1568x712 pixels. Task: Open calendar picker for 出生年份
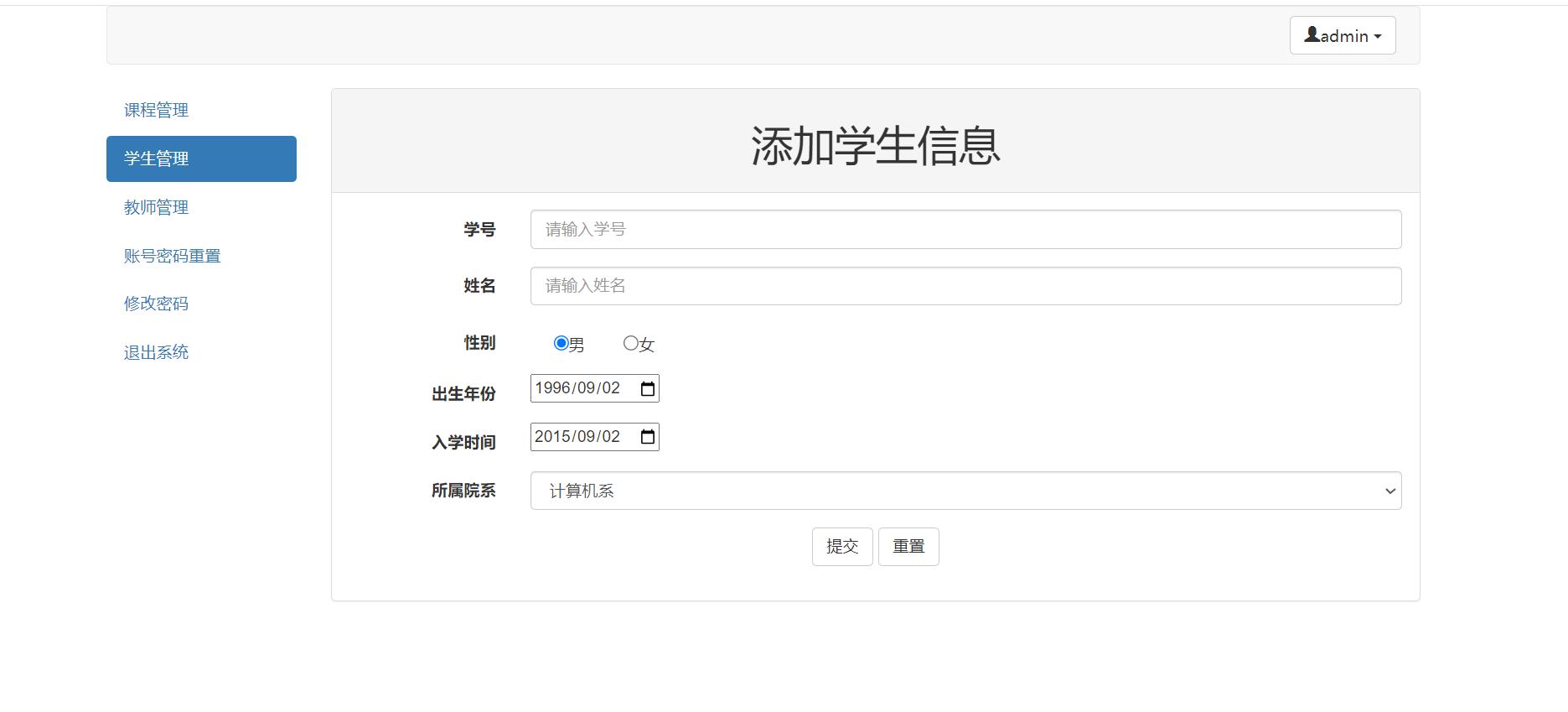(648, 388)
